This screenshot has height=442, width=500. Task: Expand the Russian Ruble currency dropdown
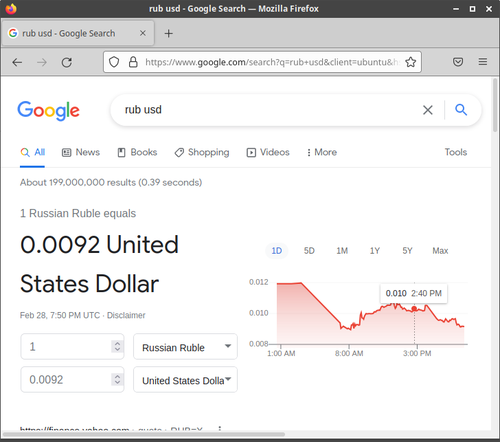pyautogui.click(x=185, y=347)
